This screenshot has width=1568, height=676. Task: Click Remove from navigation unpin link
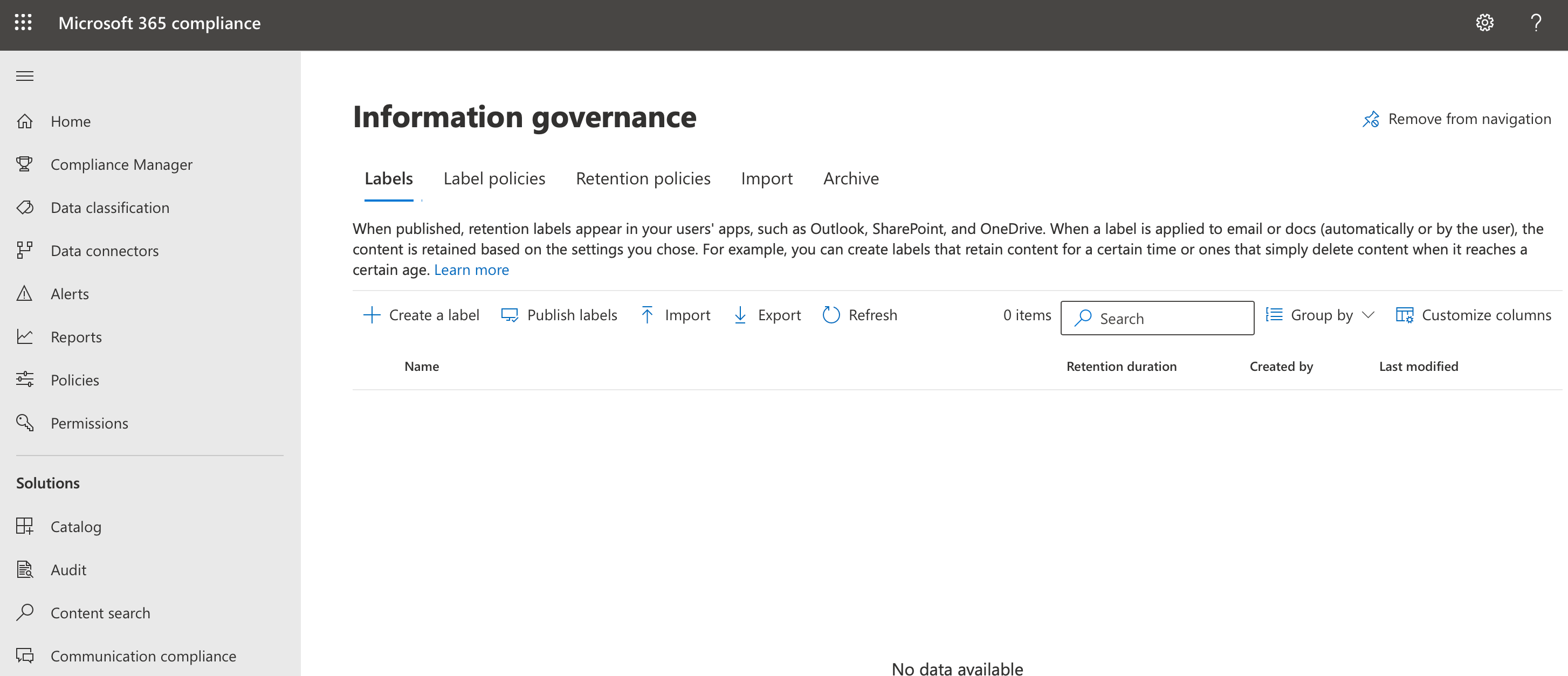(x=1456, y=119)
